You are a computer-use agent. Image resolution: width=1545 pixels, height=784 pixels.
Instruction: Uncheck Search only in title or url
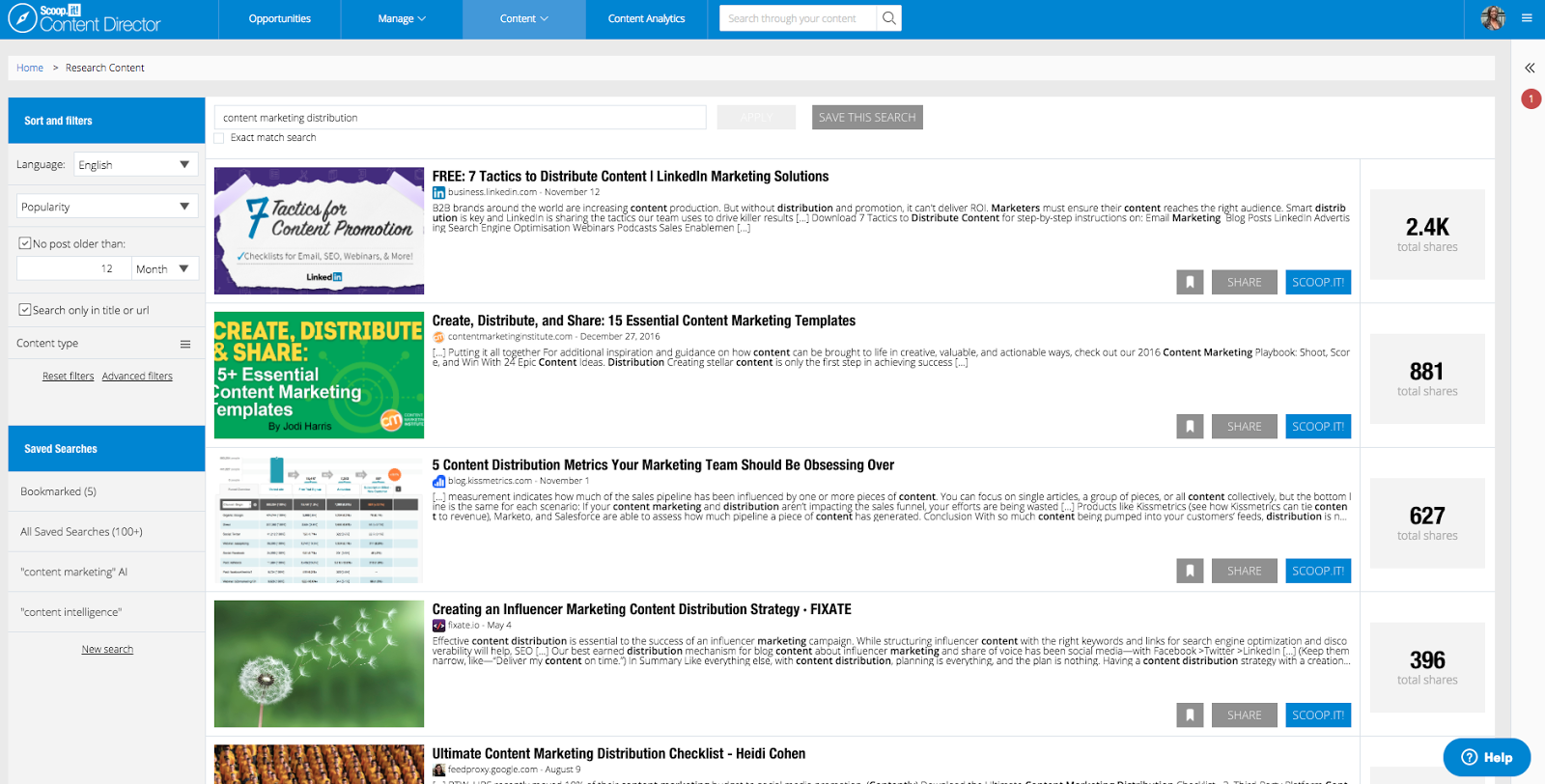tap(25, 310)
